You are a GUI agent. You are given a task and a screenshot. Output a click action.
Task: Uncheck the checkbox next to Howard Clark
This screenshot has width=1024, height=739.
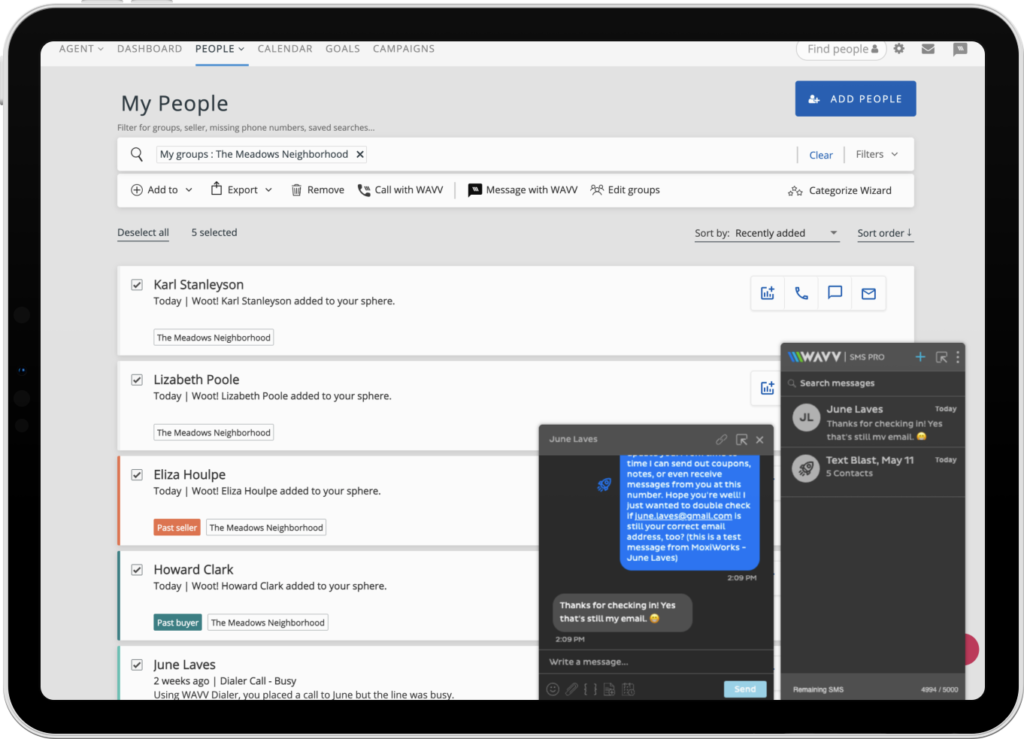pyautogui.click(x=137, y=569)
